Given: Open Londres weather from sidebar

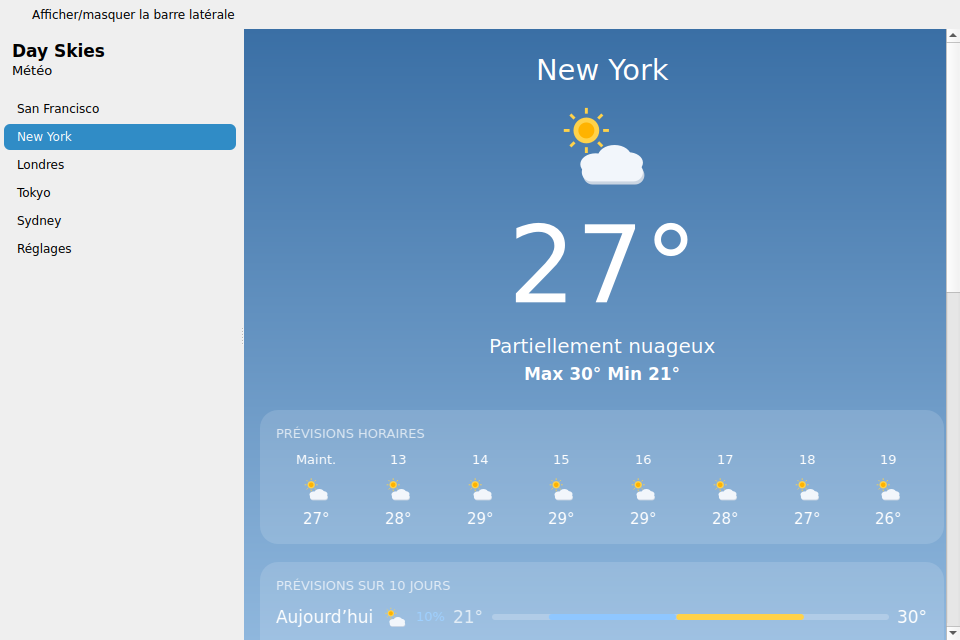Looking at the screenshot, I should click(120, 165).
